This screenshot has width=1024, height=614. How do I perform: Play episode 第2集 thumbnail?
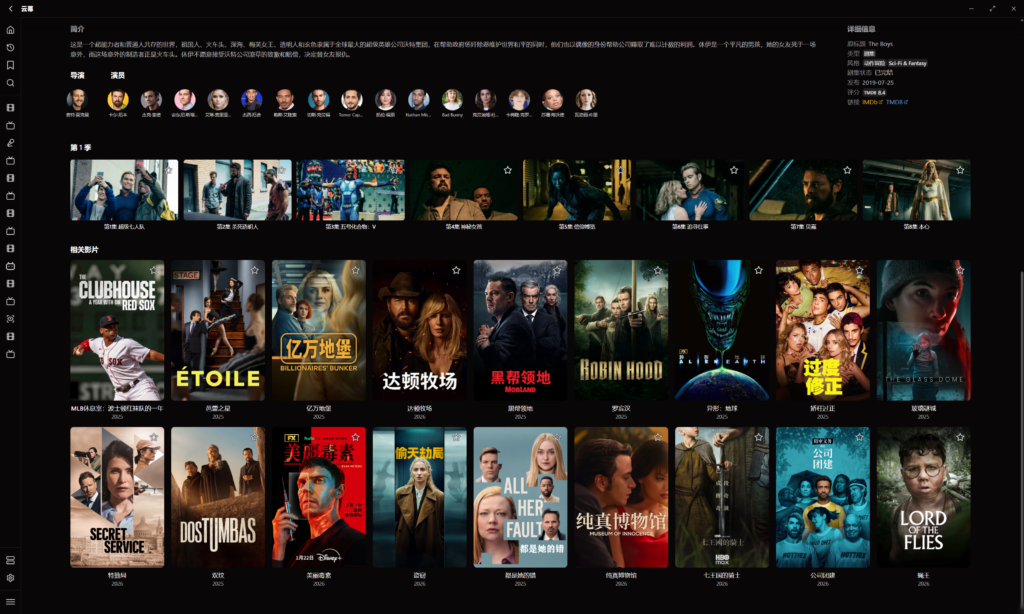237,190
